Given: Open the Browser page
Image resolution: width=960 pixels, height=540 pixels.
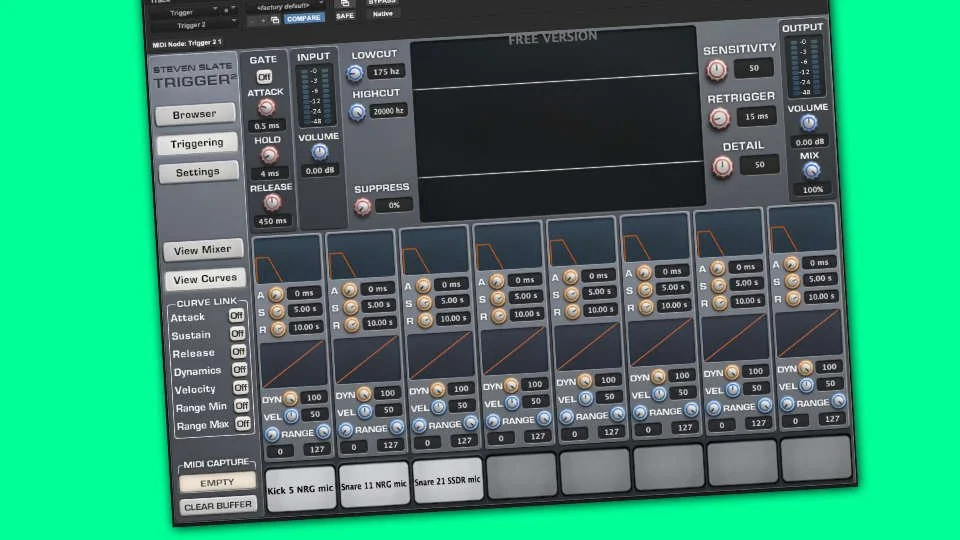Looking at the screenshot, I should [x=194, y=114].
